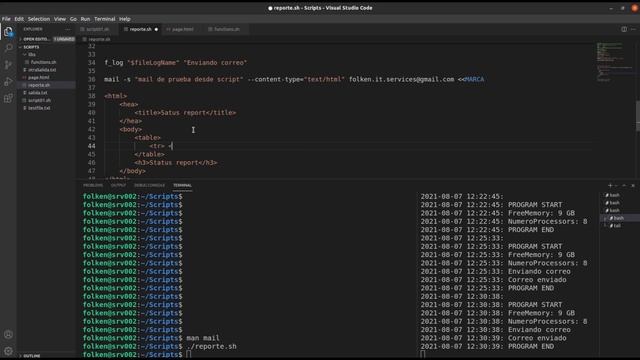Screen dimensions: 640x360
Task: Open the Selection menu
Action: [39, 19]
